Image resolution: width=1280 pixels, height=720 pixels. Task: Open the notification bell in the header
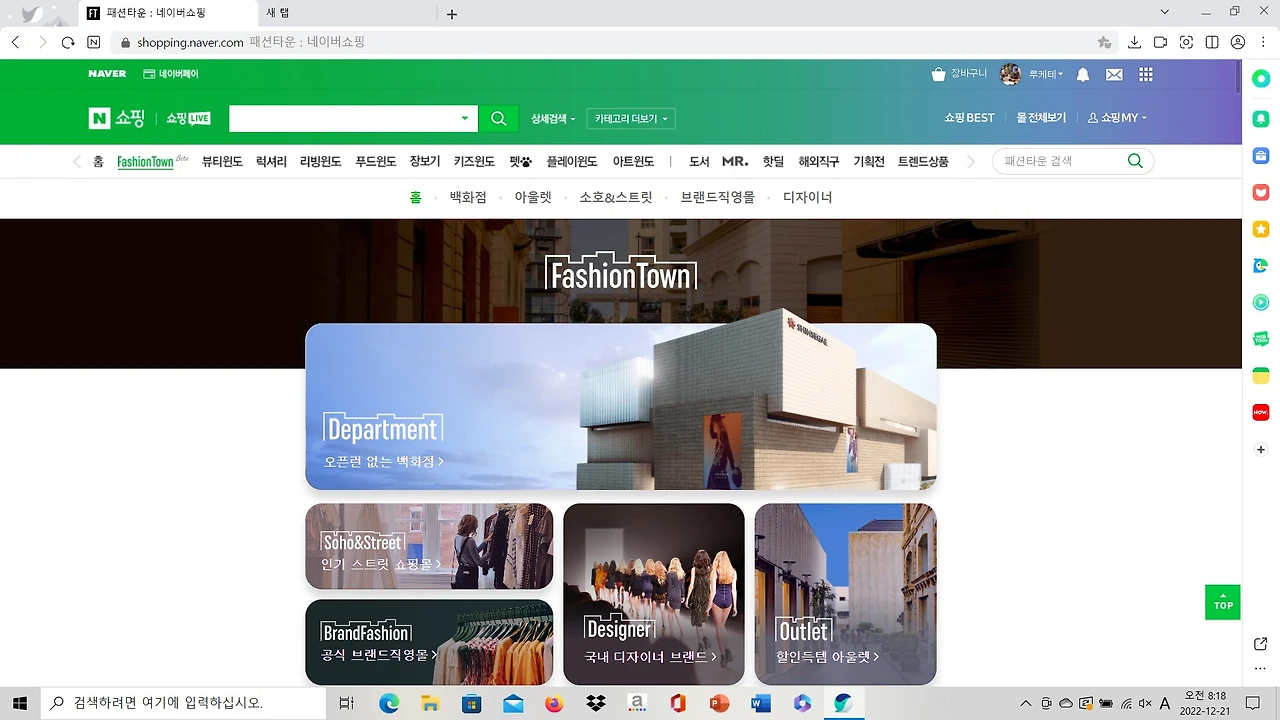point(1082,74)
